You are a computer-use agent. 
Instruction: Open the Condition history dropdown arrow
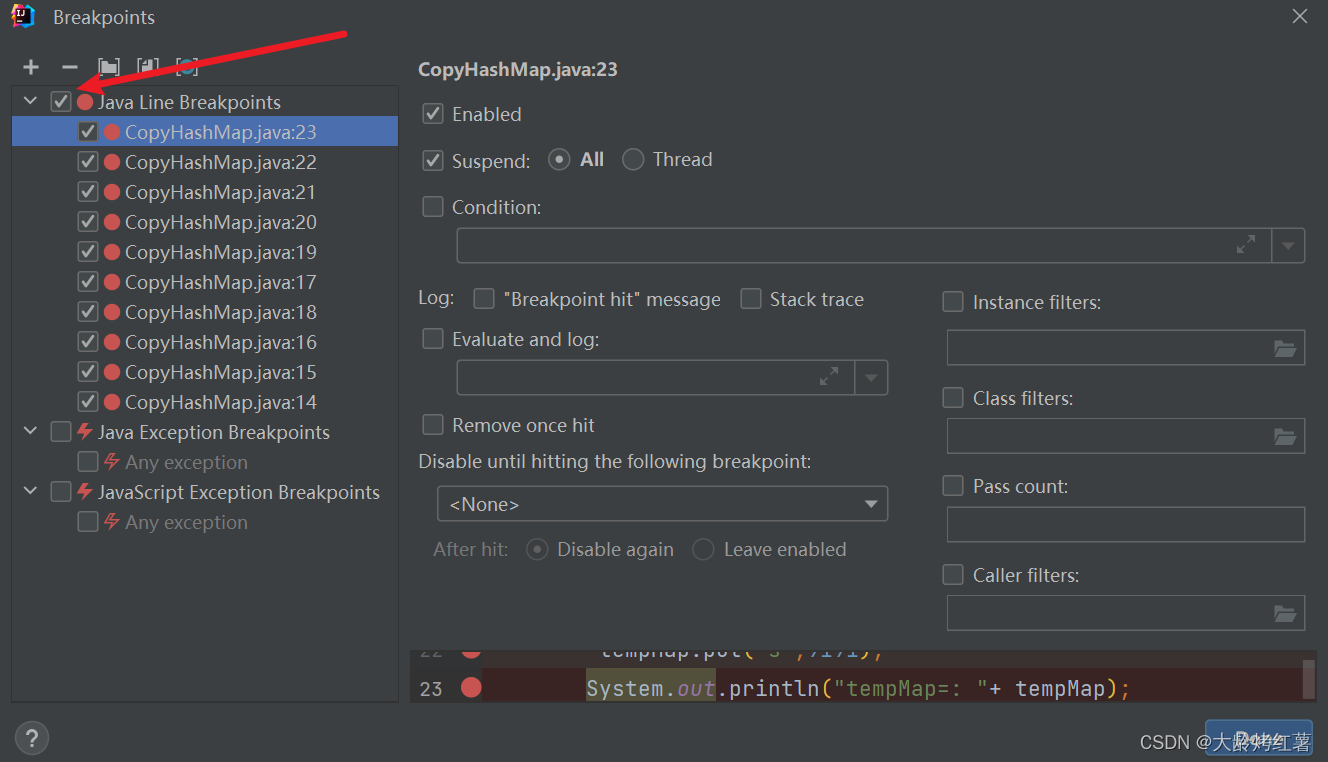point(1288,245)
